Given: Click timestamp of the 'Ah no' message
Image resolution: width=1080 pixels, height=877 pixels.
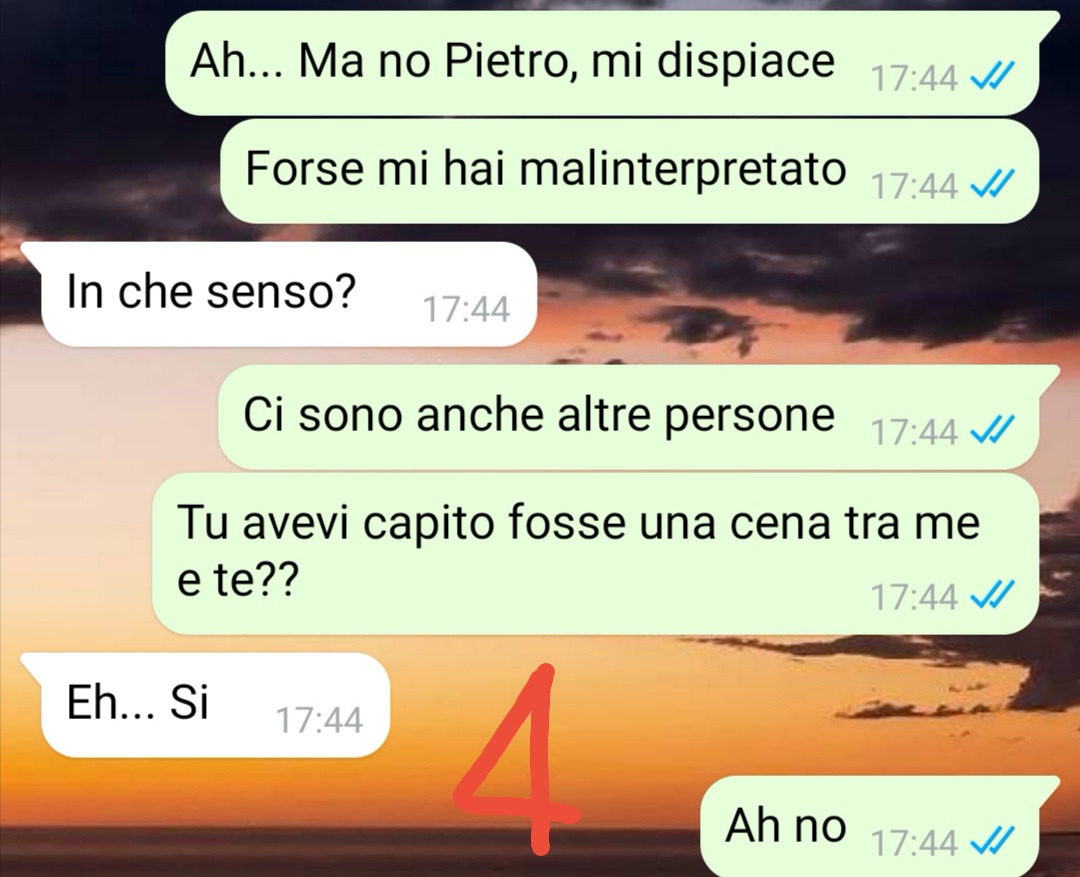Looking at the screenshot, I should coord(915,843).
